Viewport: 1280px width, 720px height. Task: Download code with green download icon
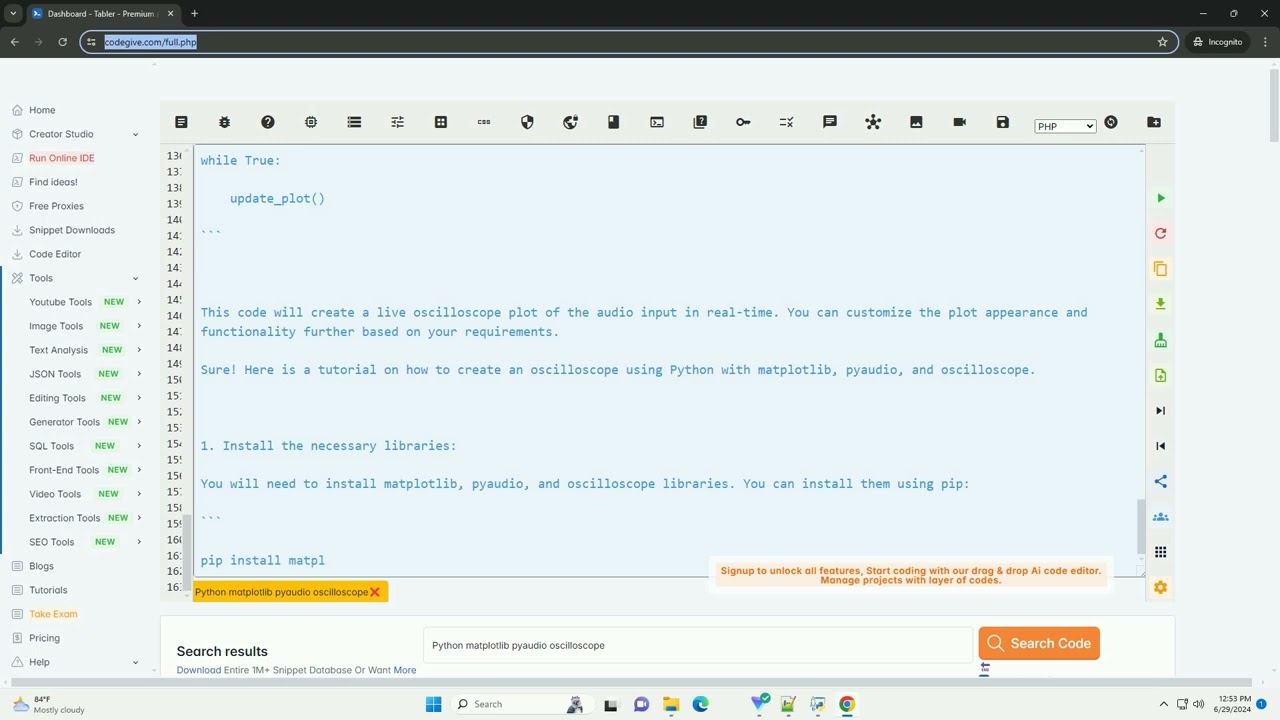click(x=1161, y=304)
